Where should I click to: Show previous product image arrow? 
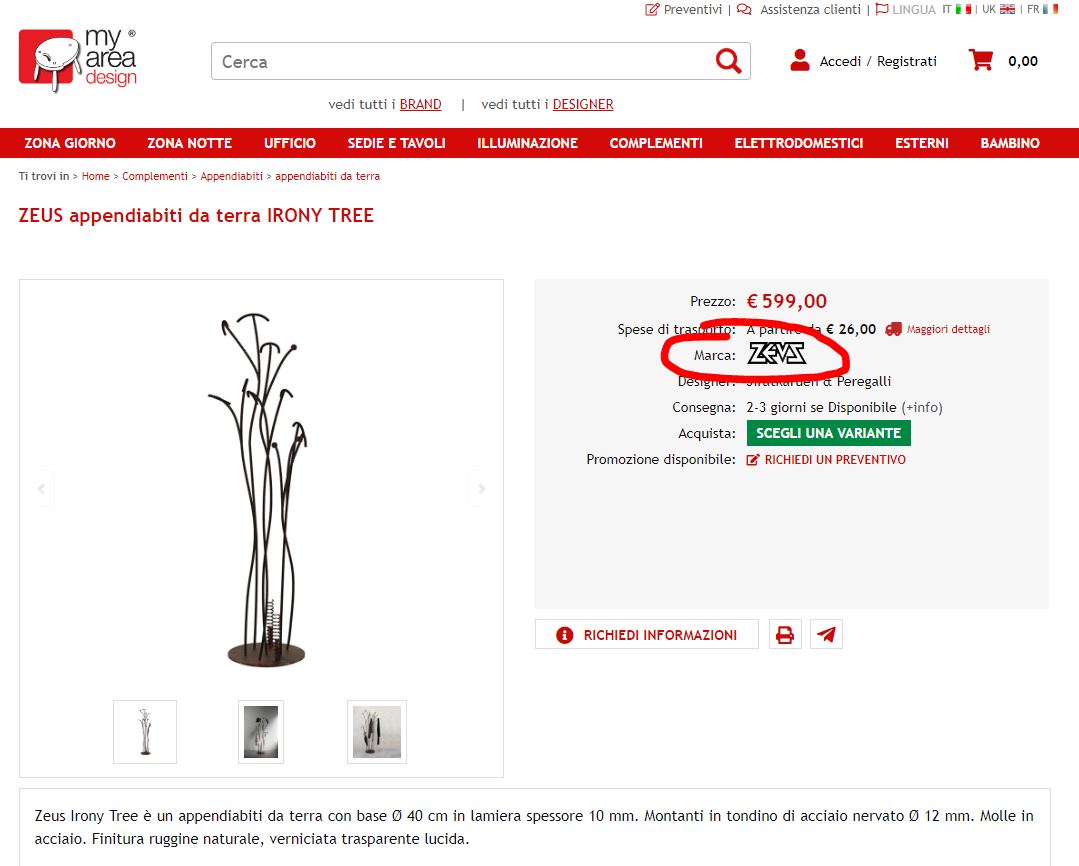point(41,489)
